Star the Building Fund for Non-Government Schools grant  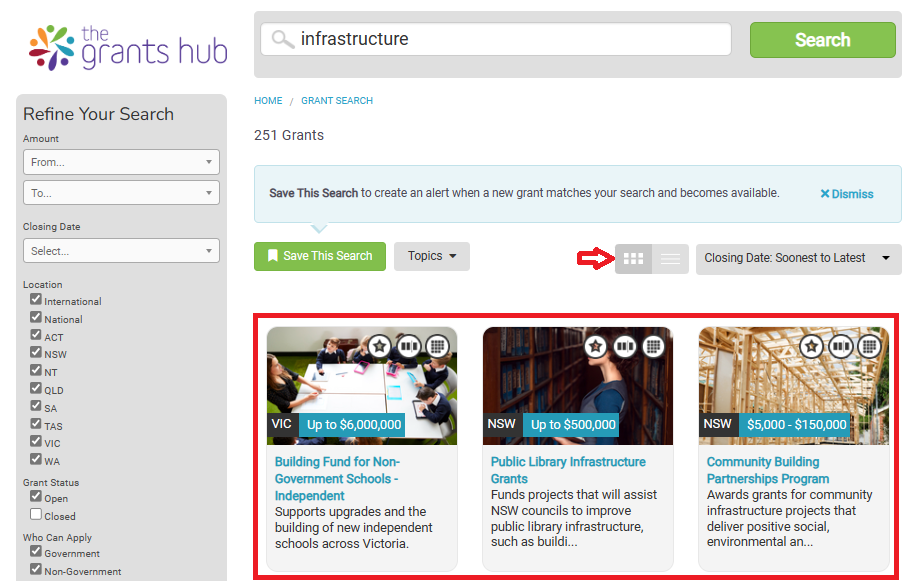point(378,346)
